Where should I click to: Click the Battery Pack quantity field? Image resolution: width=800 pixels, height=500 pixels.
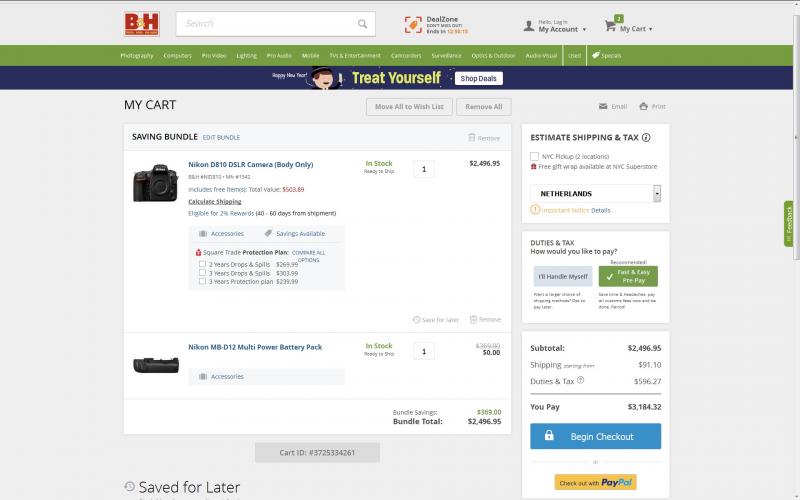pos(424,351)
